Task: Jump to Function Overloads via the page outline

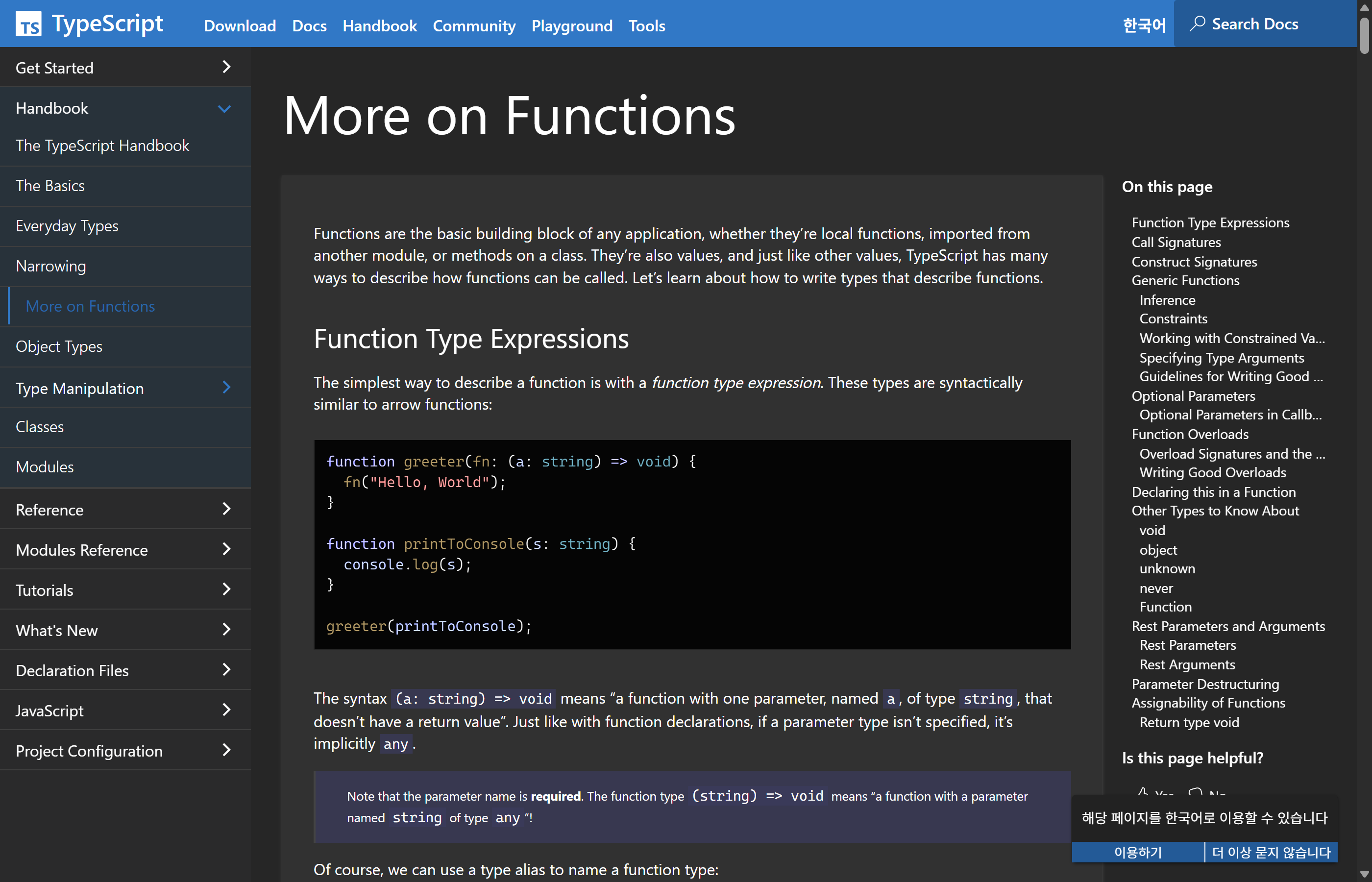Action: pos(1189,434)
